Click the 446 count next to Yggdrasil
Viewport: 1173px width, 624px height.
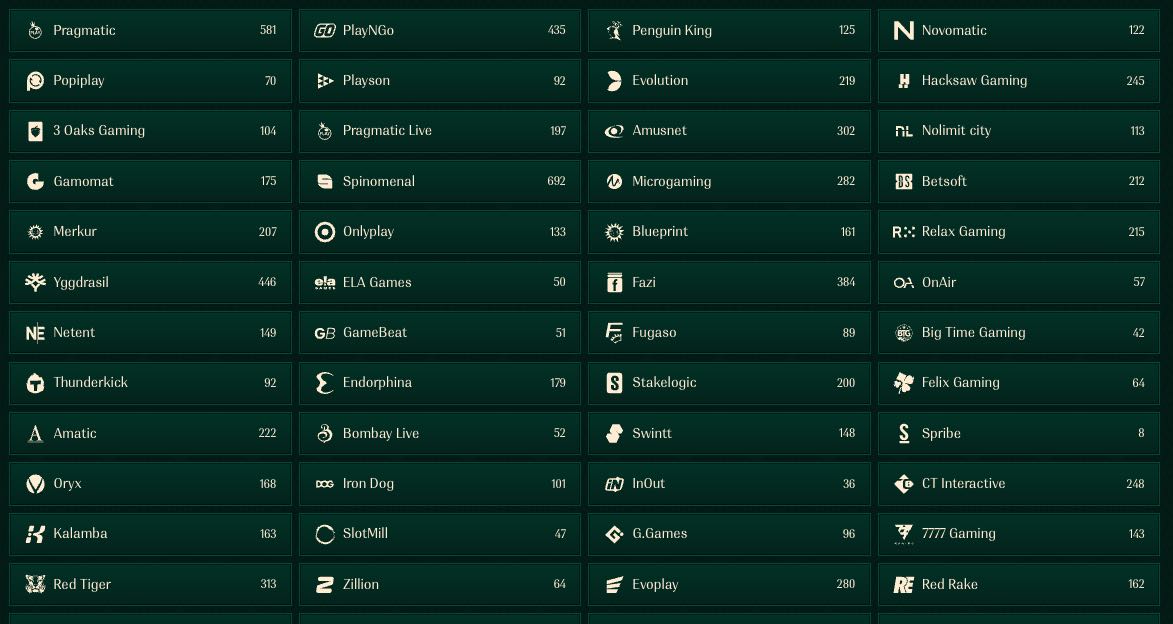[x=267, y=282]
